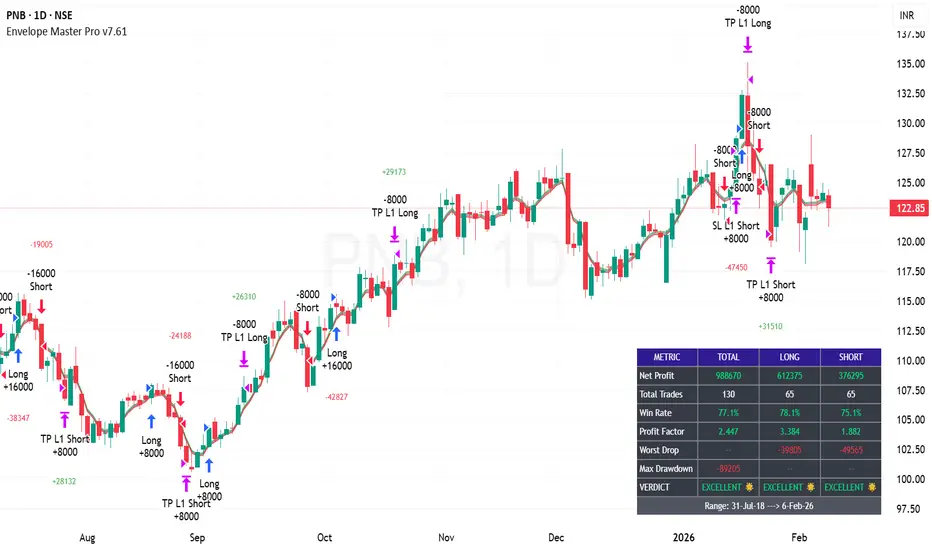The image size is (932, 550).
Task: Click the sun icon beside TOTAL verdict EXCELLENT
Action: click(751, 488)
